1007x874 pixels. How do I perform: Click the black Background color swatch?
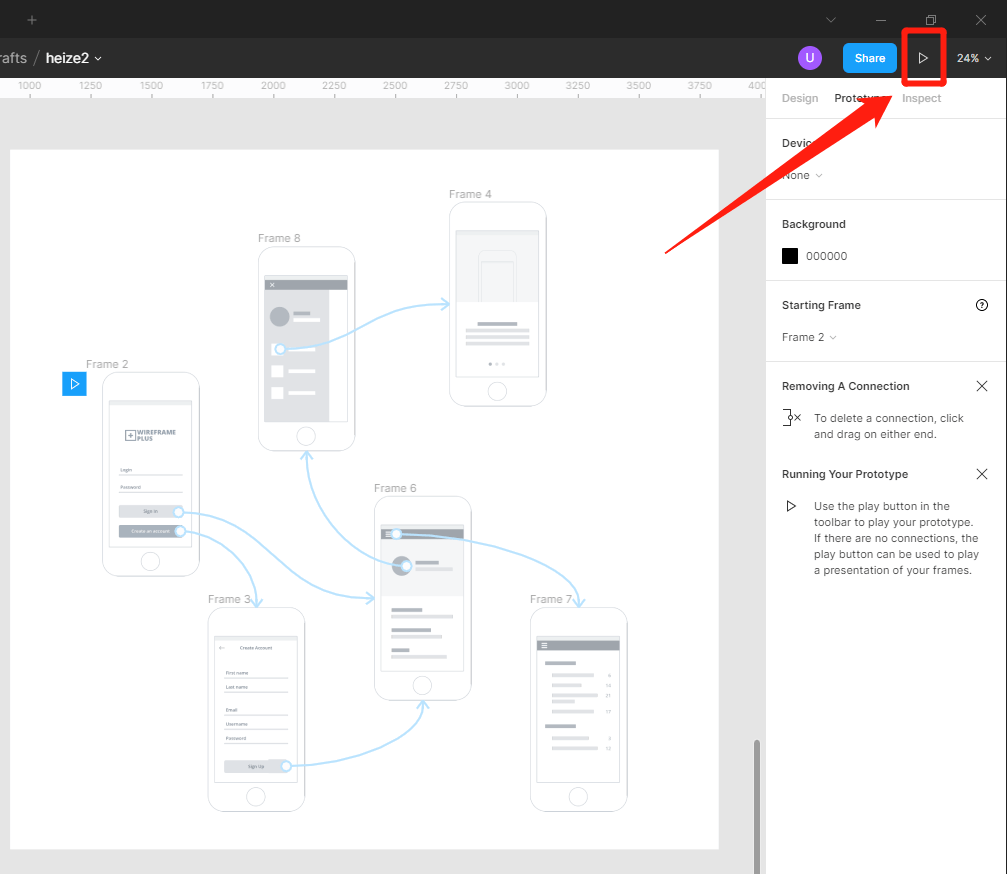click(x=790, y=256)
